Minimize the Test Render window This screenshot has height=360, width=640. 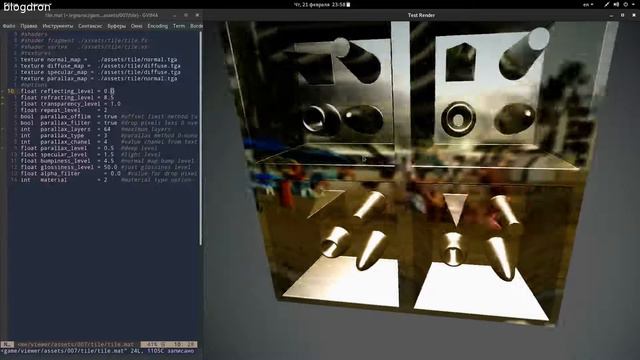tap(611, 15)
